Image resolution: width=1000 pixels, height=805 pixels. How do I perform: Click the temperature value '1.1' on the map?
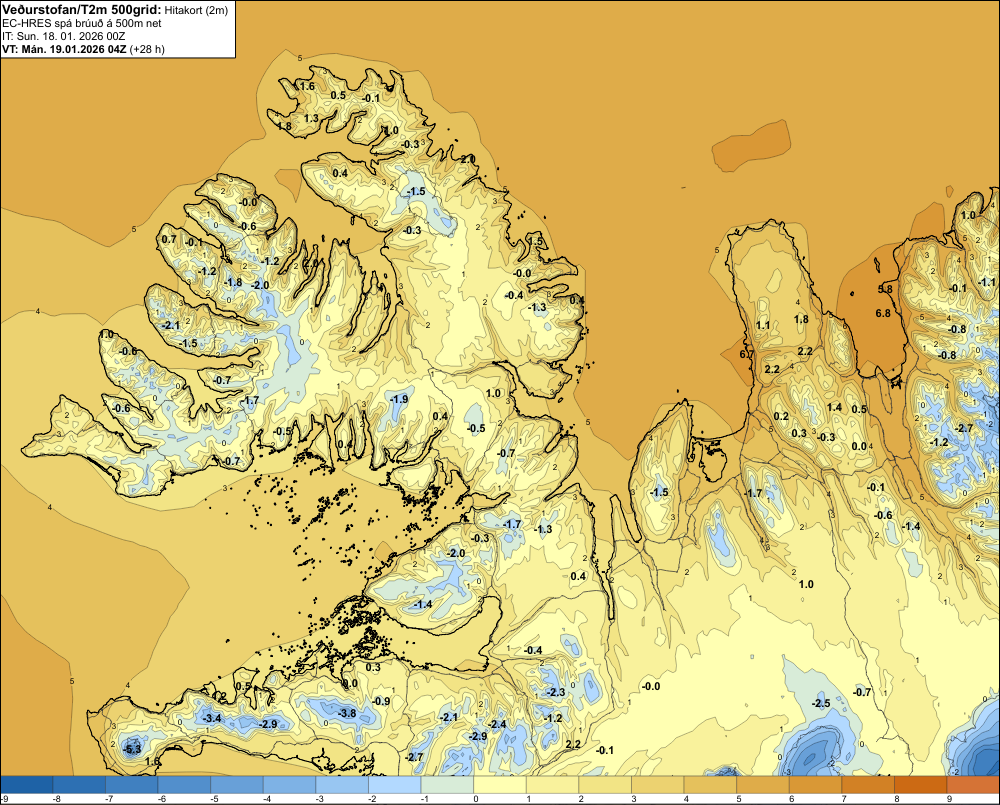pyautogui.click(x=763, y=325)
